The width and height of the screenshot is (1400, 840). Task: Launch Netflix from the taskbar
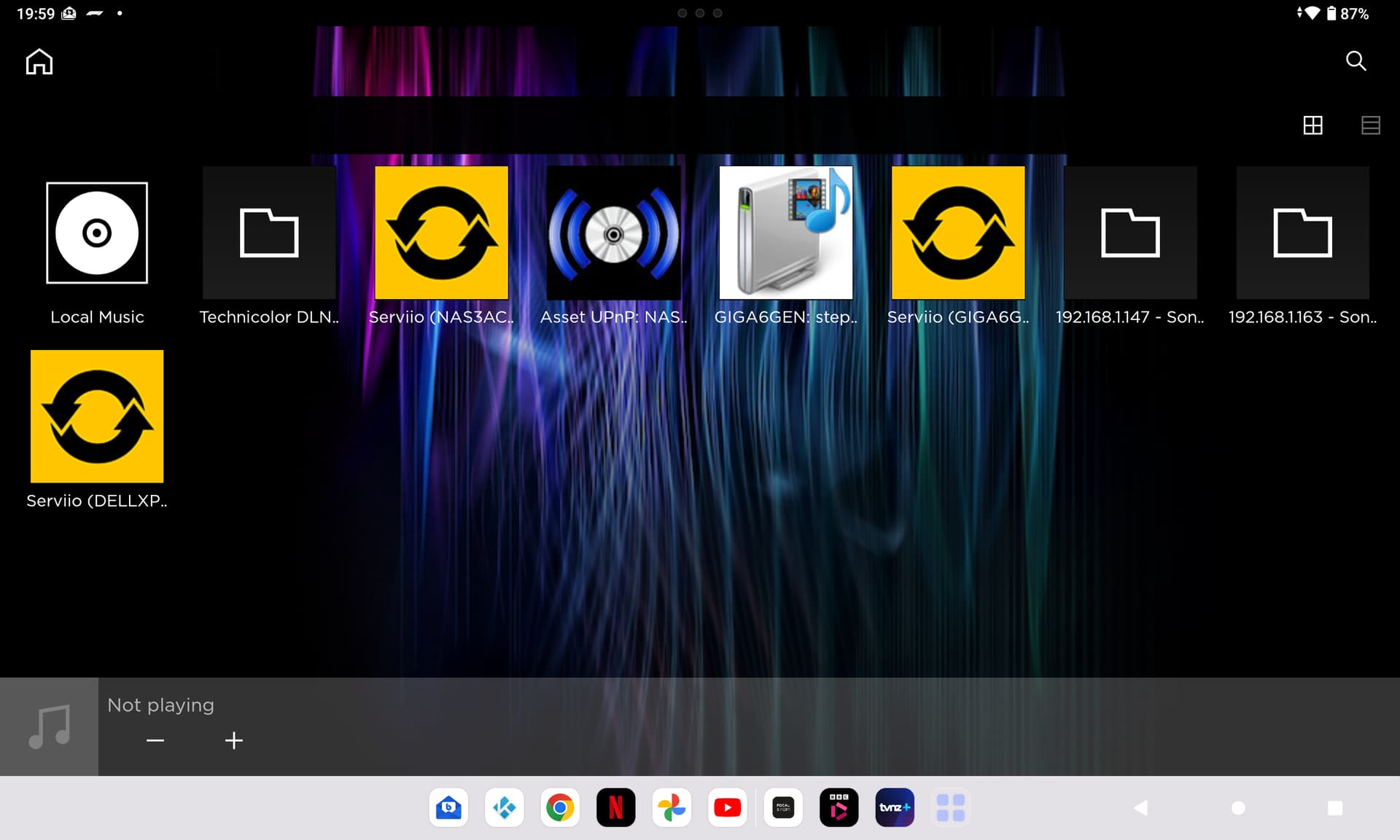pos(615,807)
